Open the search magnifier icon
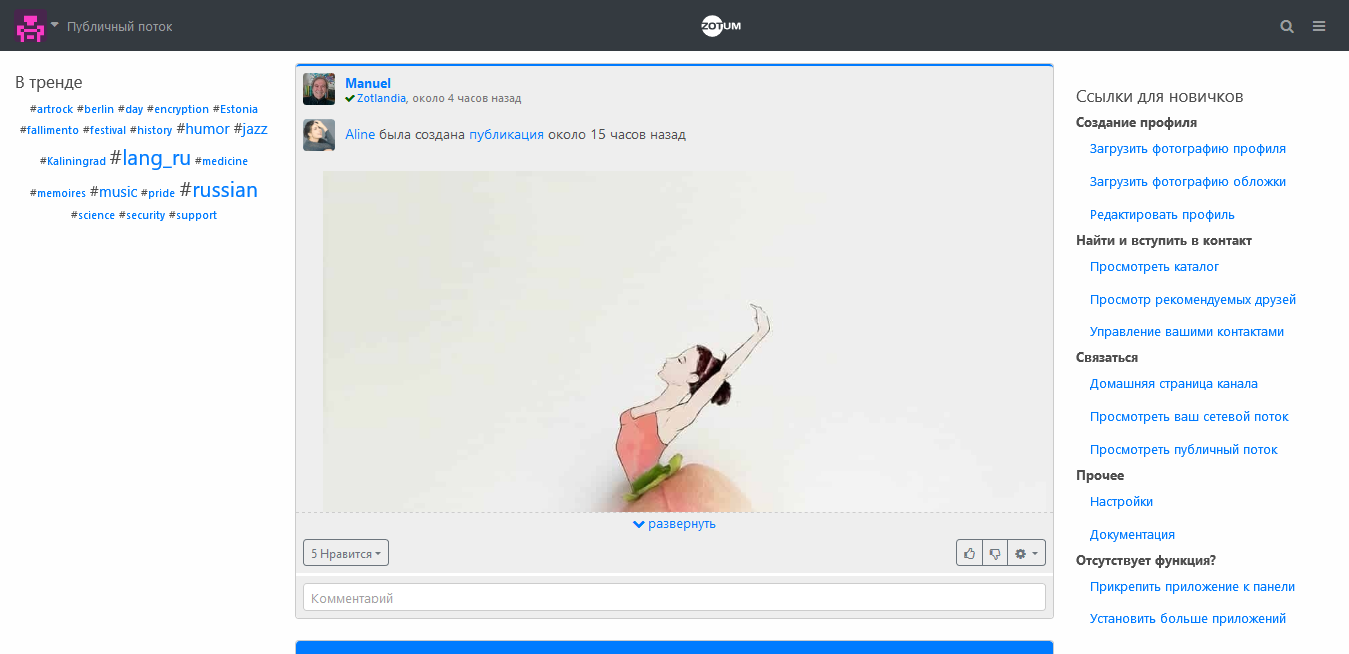1349x654 pixels. click(x=1287, y=26)
